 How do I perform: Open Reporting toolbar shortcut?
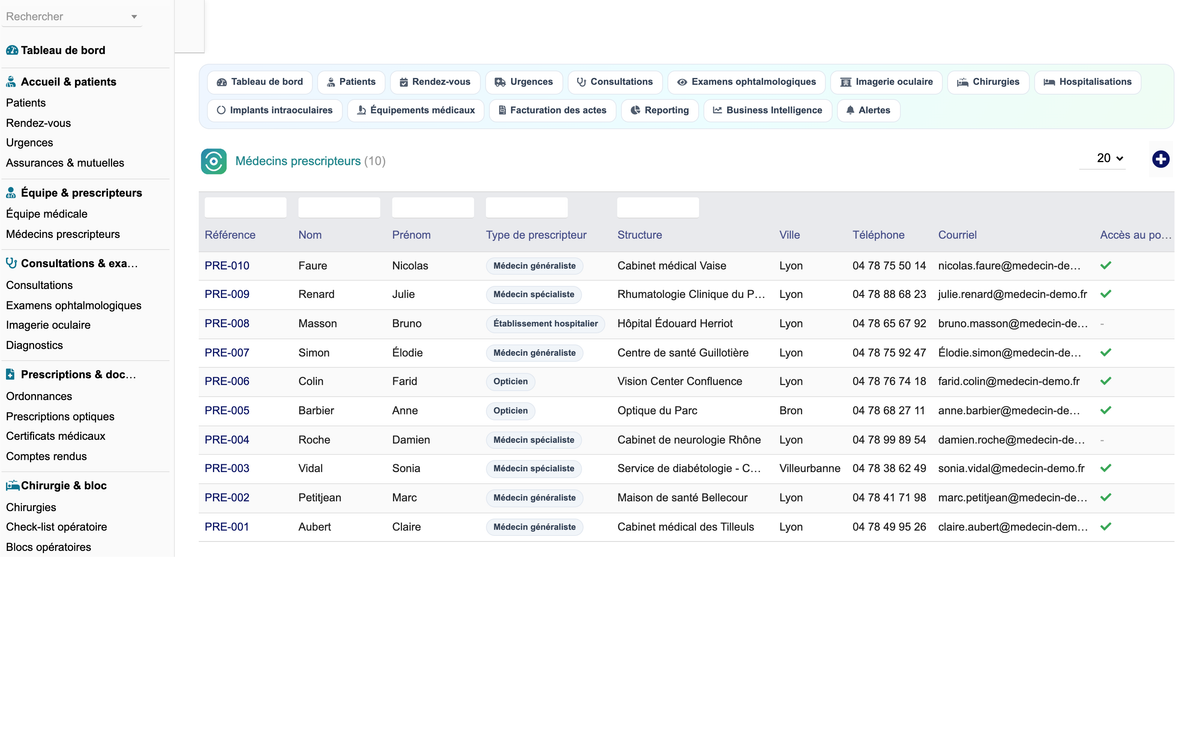tap(660, 110)
